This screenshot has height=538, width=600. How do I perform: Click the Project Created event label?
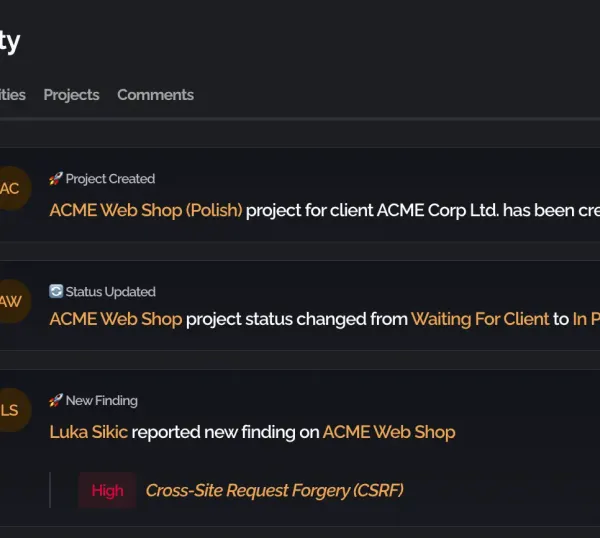[x=110, y=179]
